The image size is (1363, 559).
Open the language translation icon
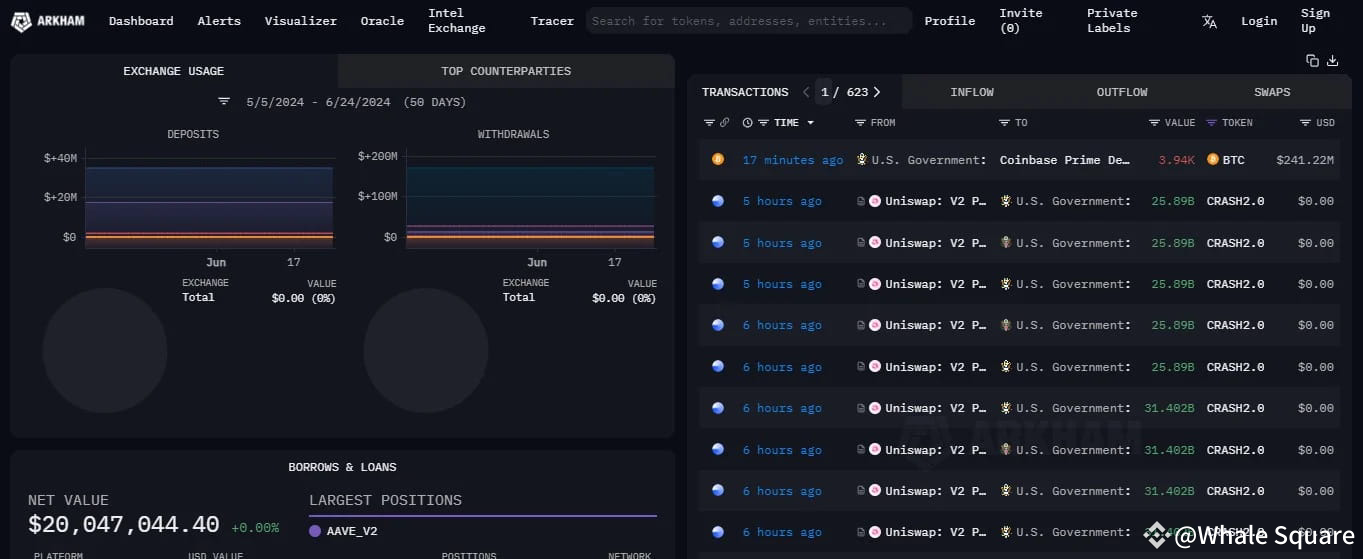(1209, 21)
